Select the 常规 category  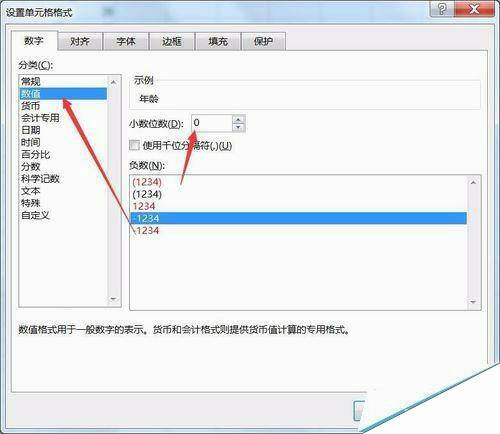point(63,82)
